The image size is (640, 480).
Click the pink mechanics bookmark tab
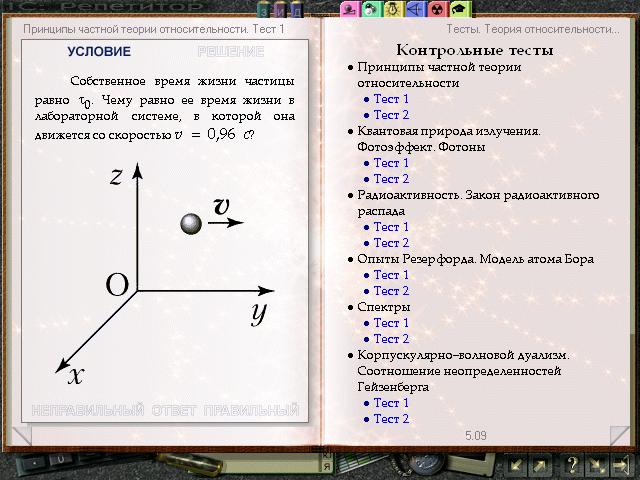[349, 9]
